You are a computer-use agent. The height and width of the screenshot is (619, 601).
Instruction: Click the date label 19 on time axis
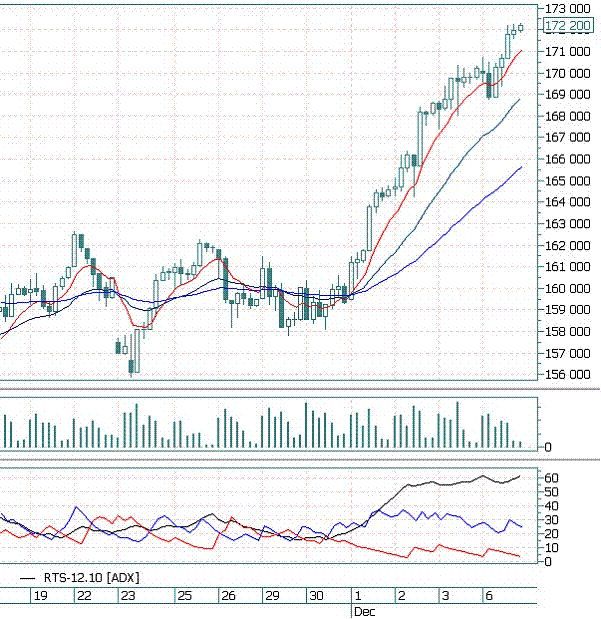tap(41, 596)
